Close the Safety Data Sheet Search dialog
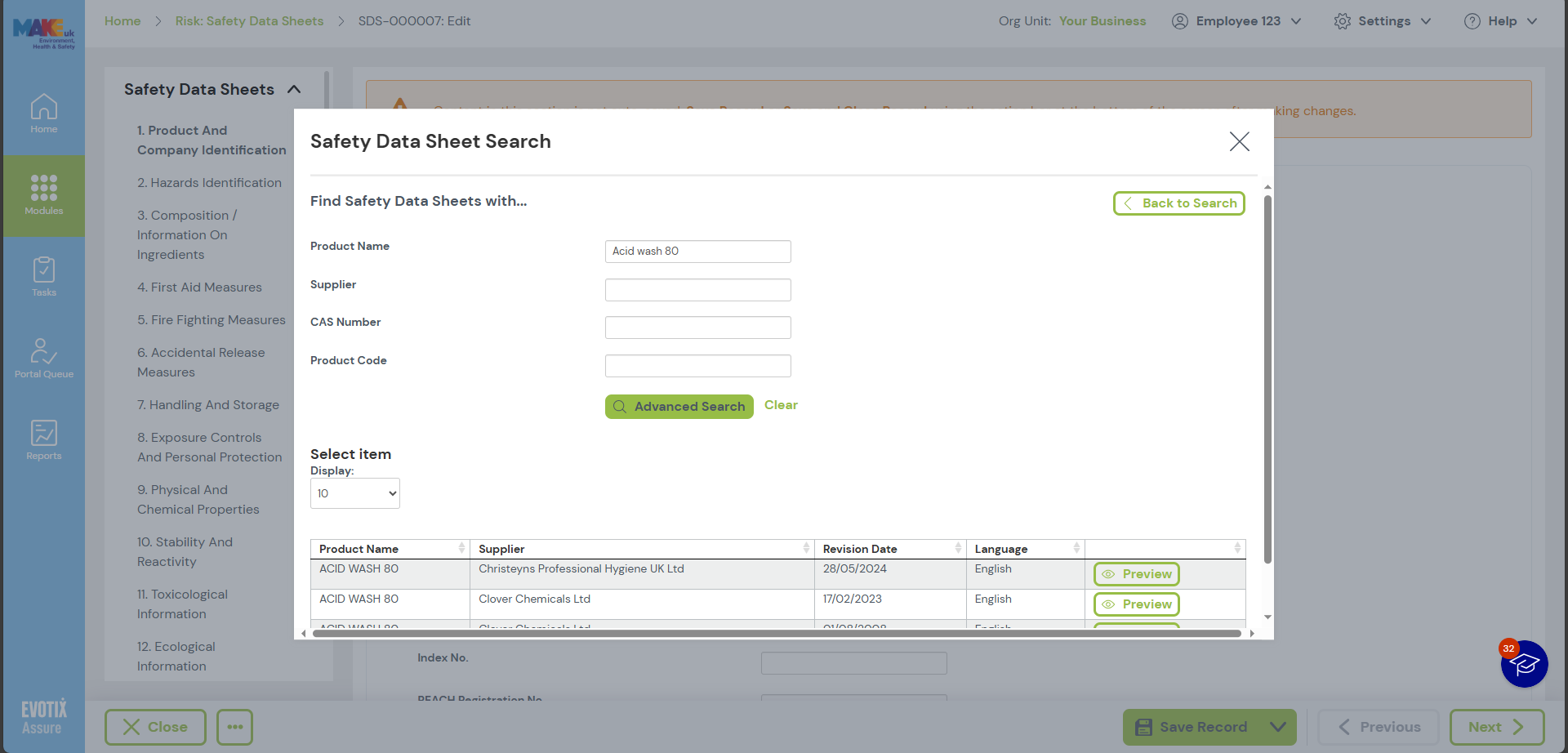The image size is (1568, 753). tap(1239, 141)
